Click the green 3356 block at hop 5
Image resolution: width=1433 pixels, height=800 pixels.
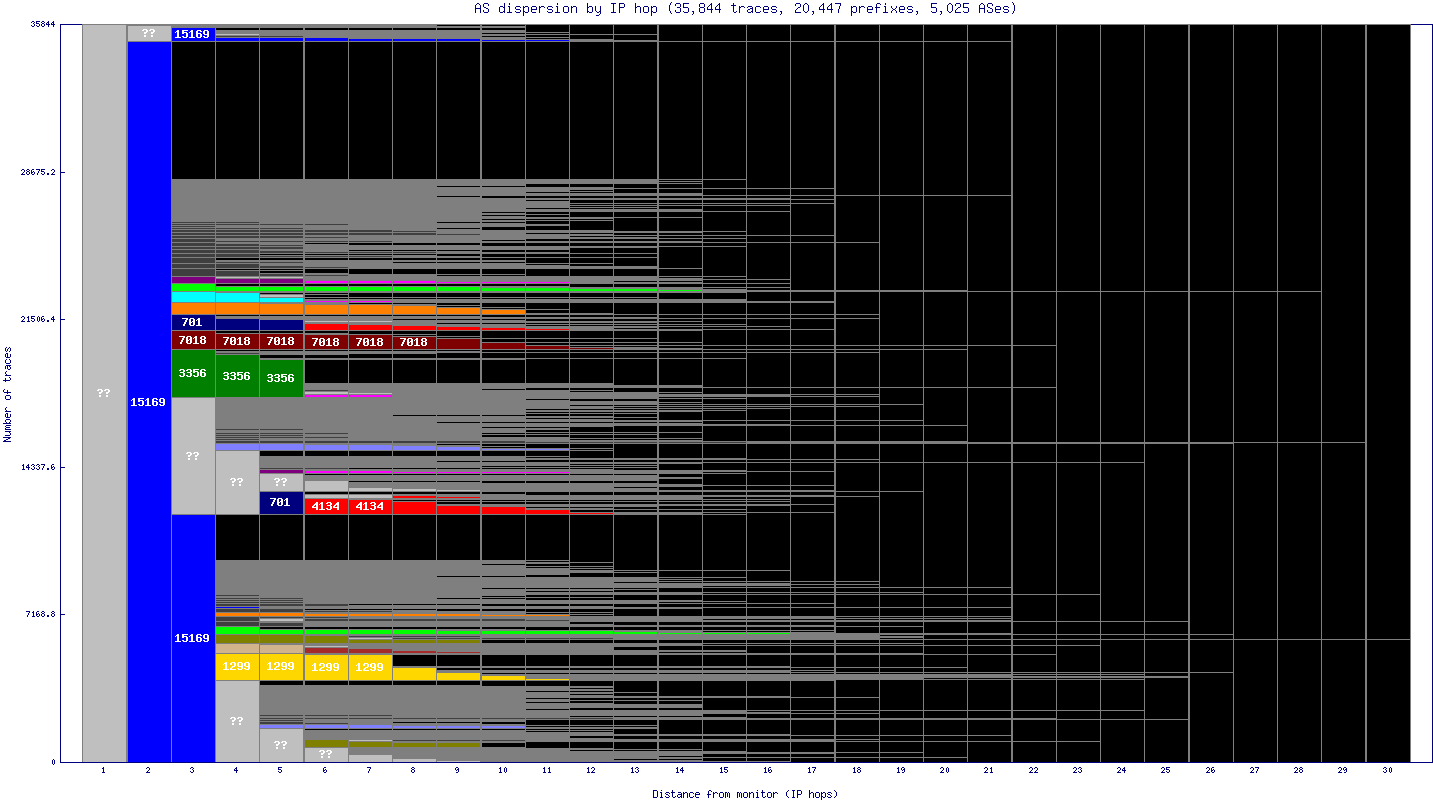click(x=281, y=378)
